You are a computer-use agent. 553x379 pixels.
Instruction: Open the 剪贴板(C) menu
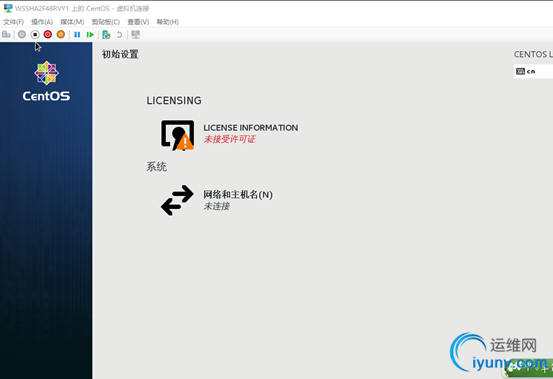pos(106,22)
